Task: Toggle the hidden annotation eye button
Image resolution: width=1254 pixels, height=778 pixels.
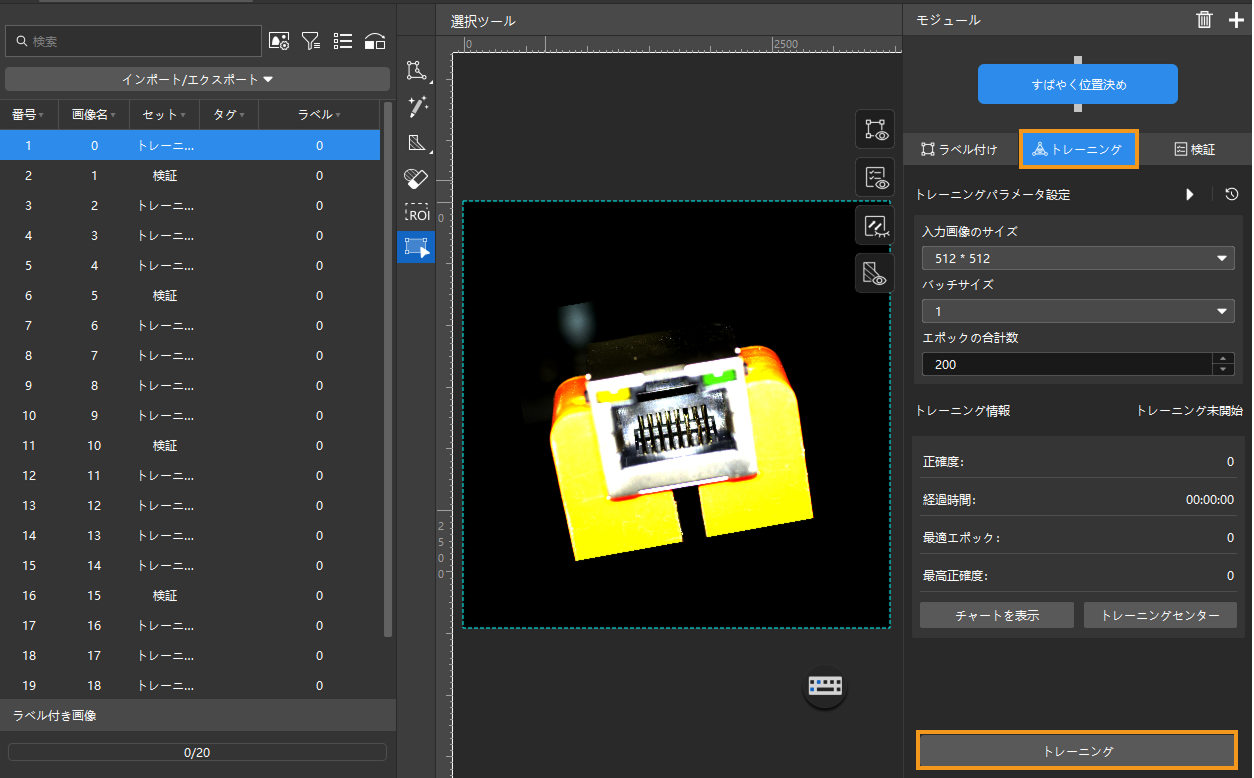Action: click(875, 225)
